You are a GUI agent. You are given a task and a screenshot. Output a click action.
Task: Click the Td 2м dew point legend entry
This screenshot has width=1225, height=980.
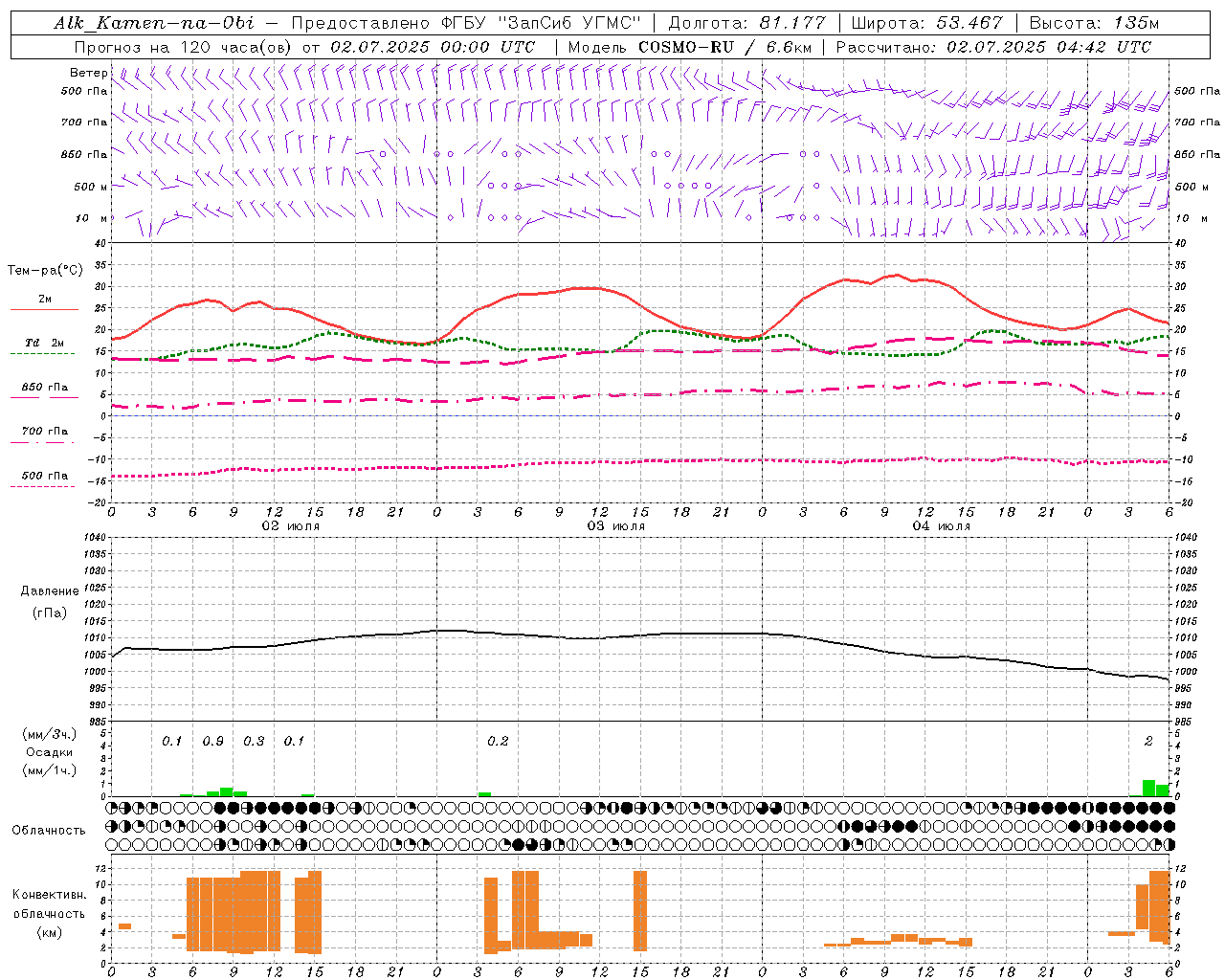[44, 346]
